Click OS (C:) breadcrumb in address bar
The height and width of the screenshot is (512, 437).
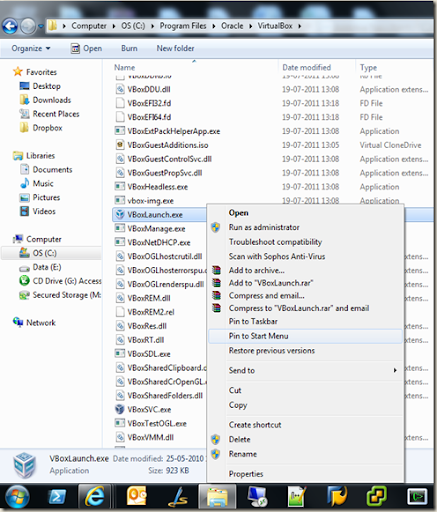click(133, 26)
